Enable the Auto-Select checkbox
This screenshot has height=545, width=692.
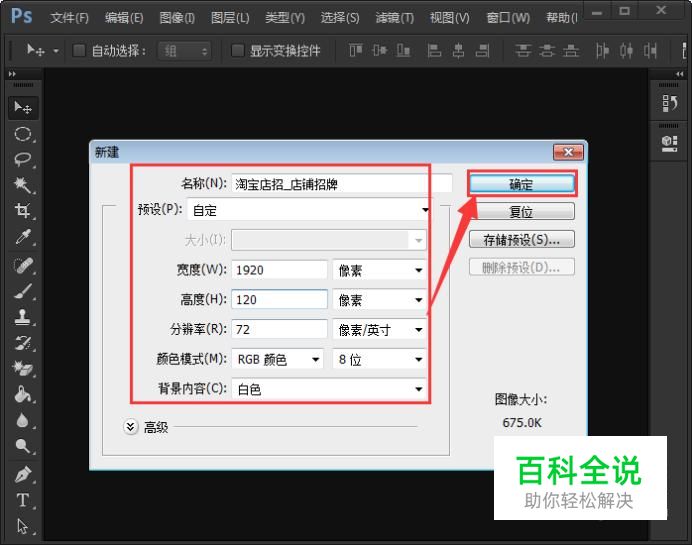click(79, 51)
